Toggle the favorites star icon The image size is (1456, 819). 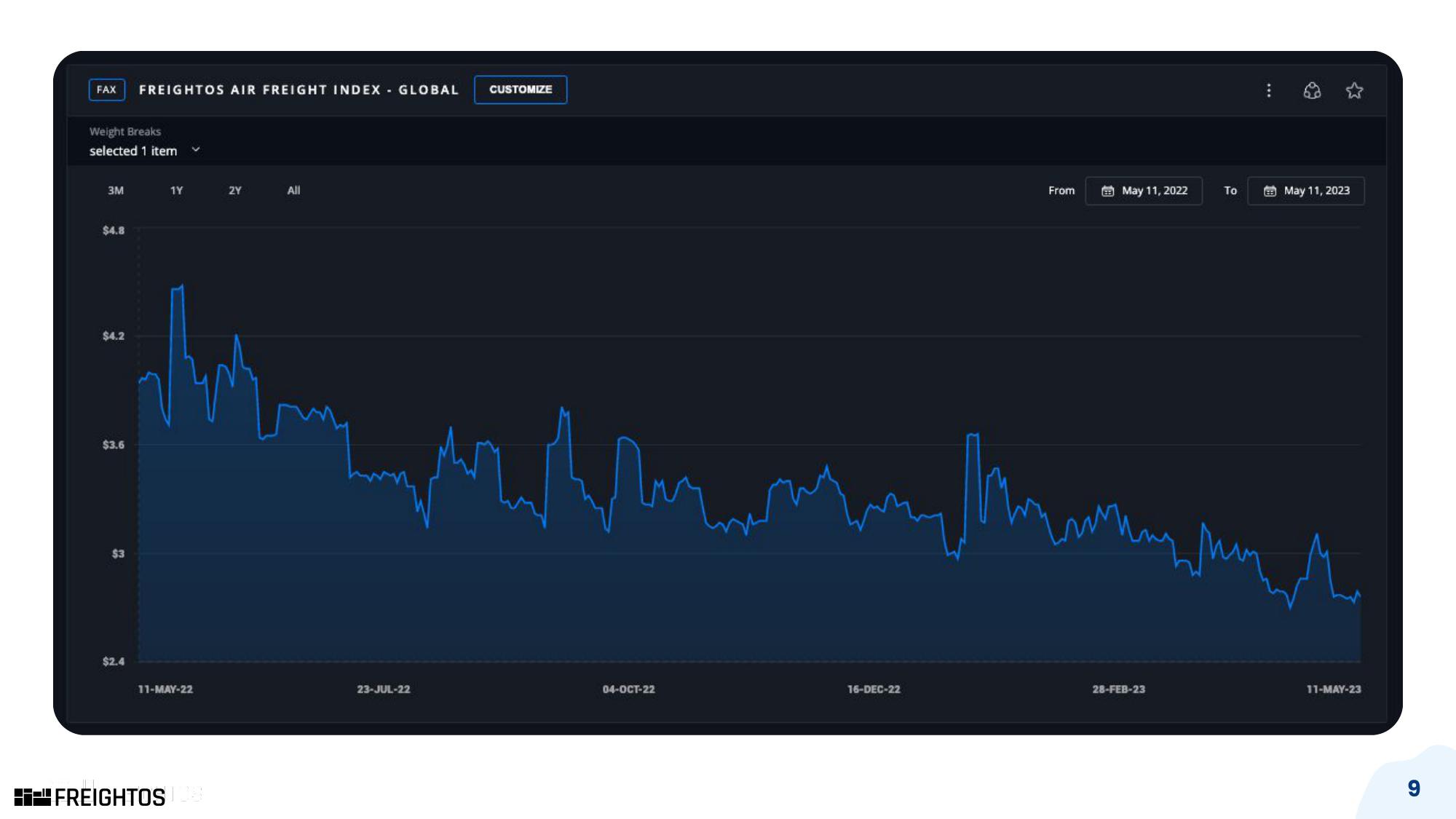tap(1356, 90)
